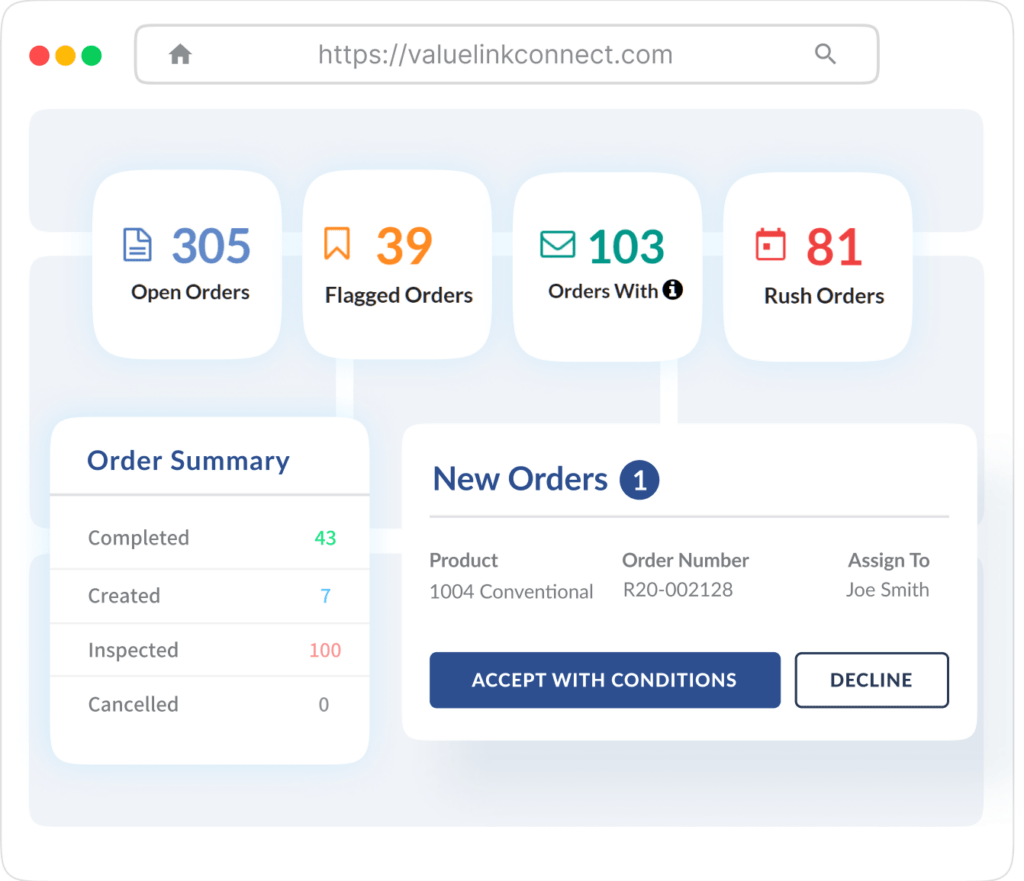
Task: Click the info icon beside Orders With
Action: tap(675, 291)
